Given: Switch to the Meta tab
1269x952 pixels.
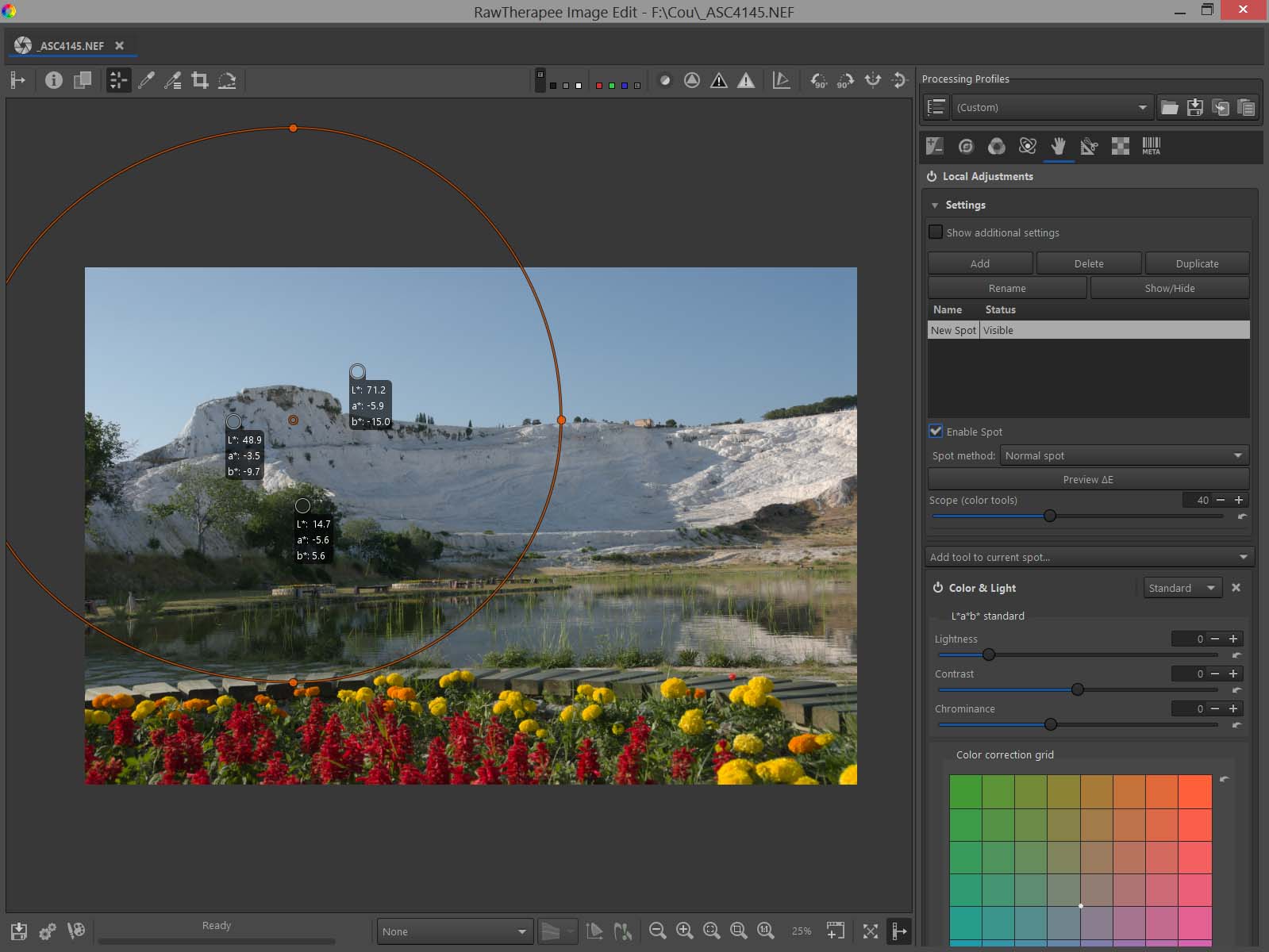Looking at the screenshot, I should 1151,146.
